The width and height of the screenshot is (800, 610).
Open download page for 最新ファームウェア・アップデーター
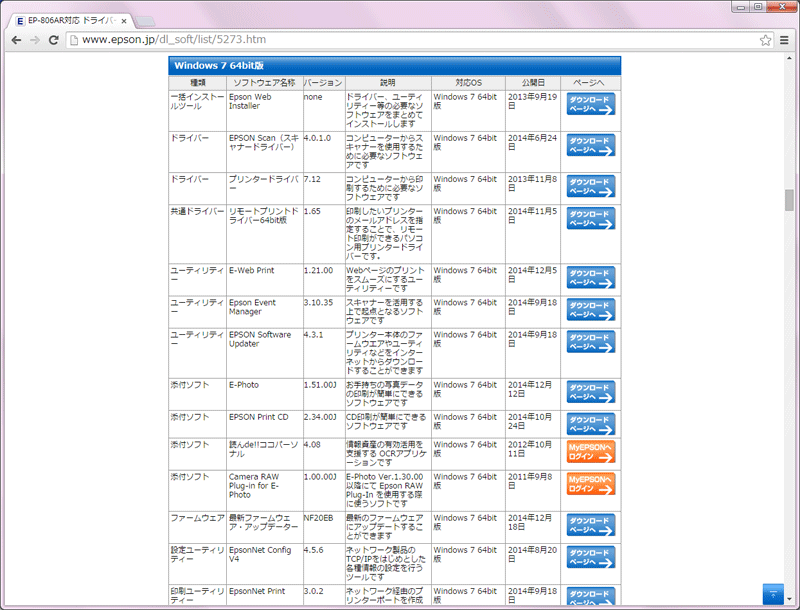click(x=591, y=525)
